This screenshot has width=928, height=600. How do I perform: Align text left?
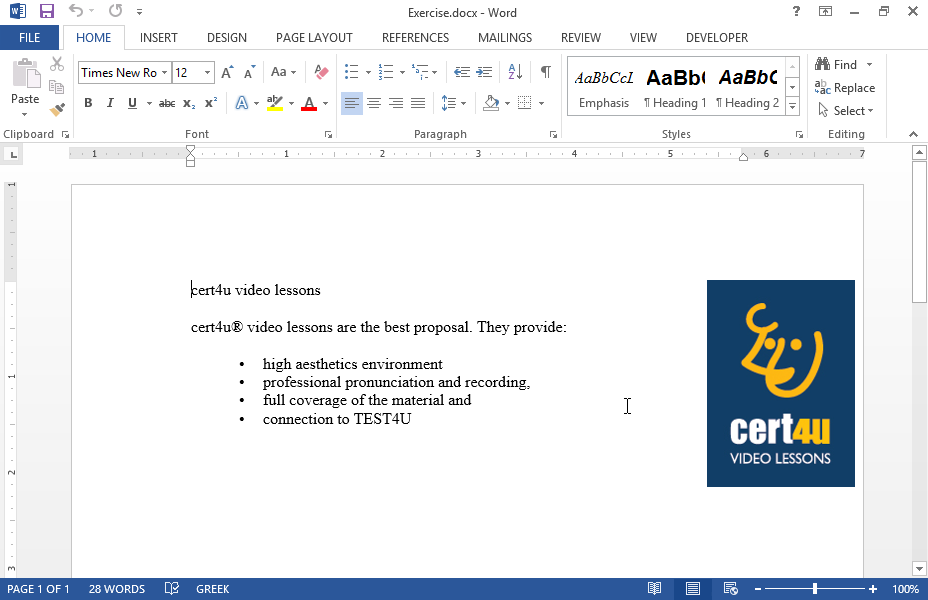coord(352,104)
